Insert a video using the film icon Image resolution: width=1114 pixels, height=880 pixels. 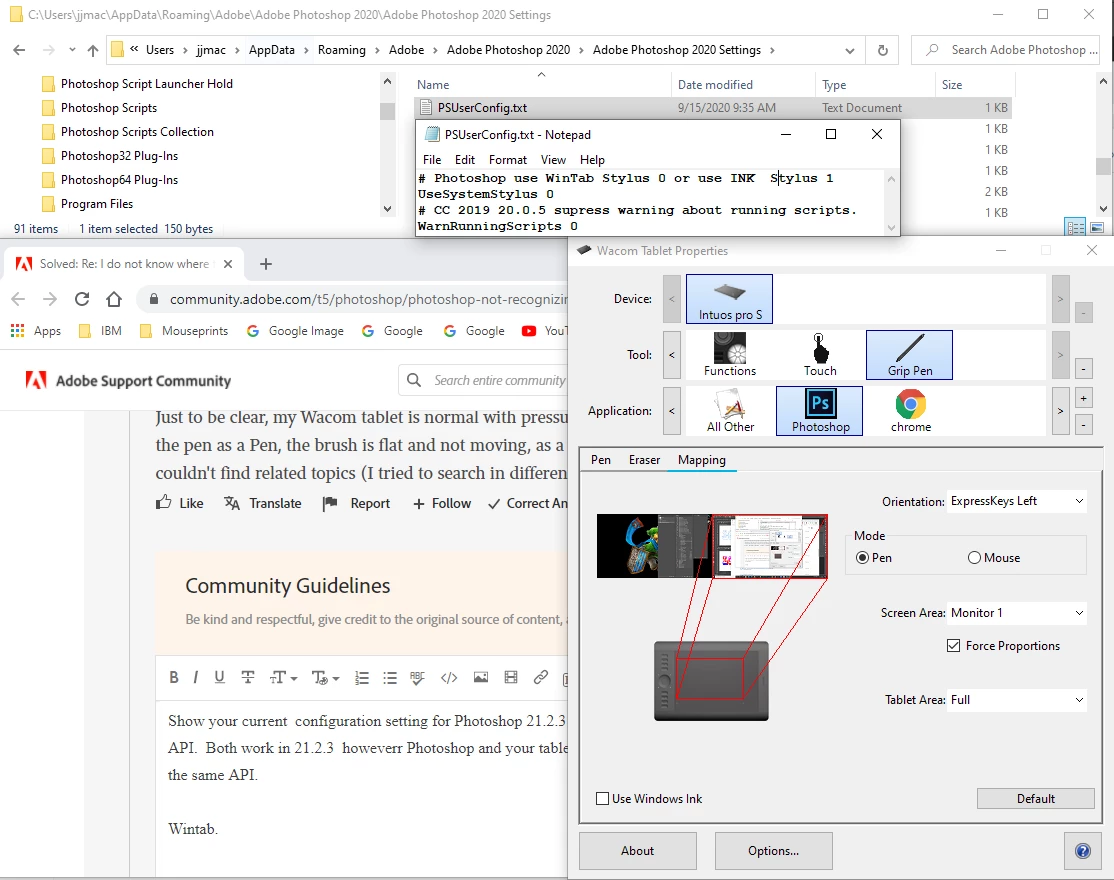(x=511, y=677)
